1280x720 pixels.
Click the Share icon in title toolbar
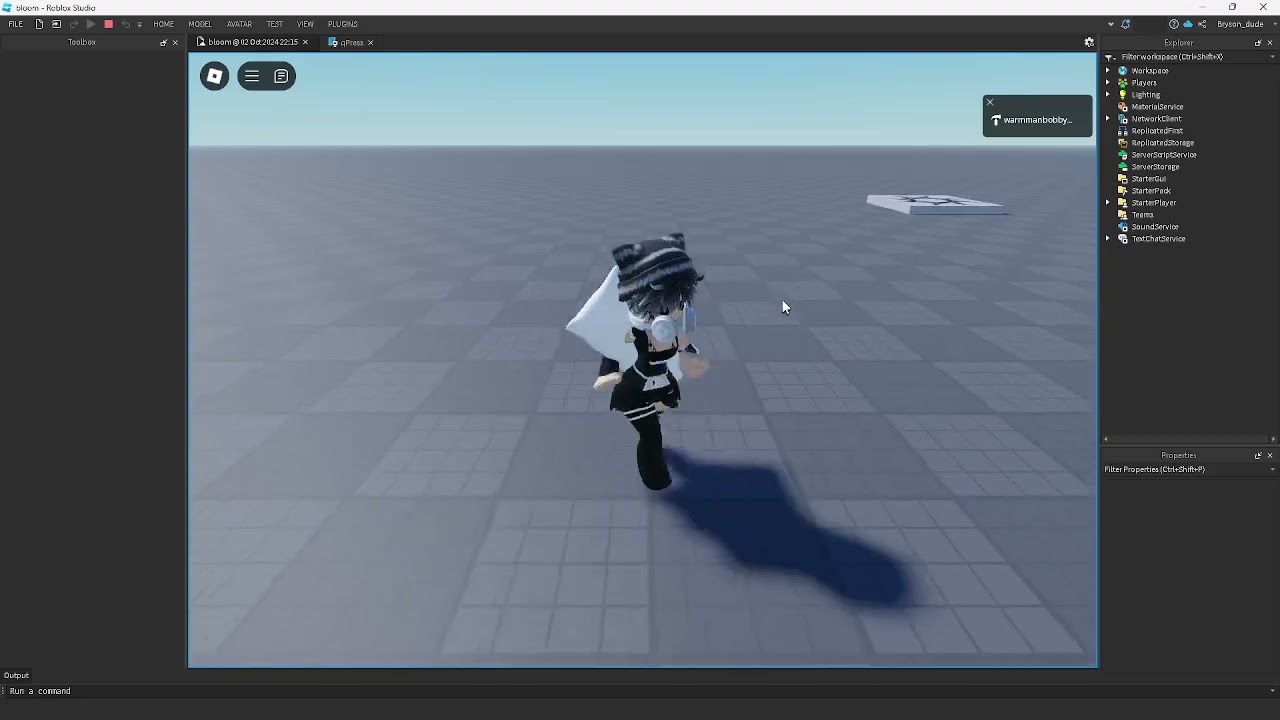tap(1202, 24)
